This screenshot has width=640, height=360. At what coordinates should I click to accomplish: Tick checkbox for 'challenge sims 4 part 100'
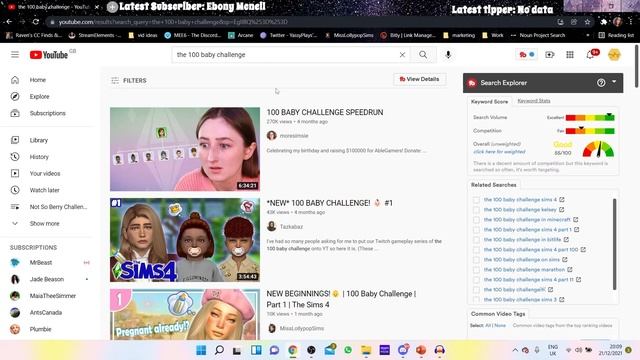point(476,250)
